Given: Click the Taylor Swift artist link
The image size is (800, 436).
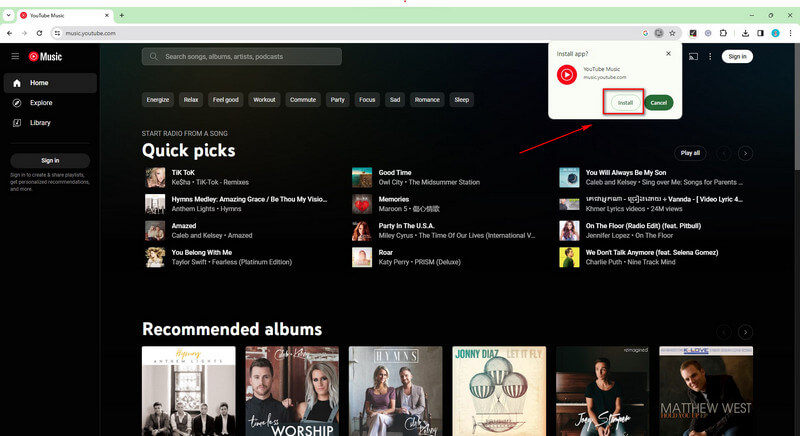Looking at the screenshot, I should [x=189, y=262].
